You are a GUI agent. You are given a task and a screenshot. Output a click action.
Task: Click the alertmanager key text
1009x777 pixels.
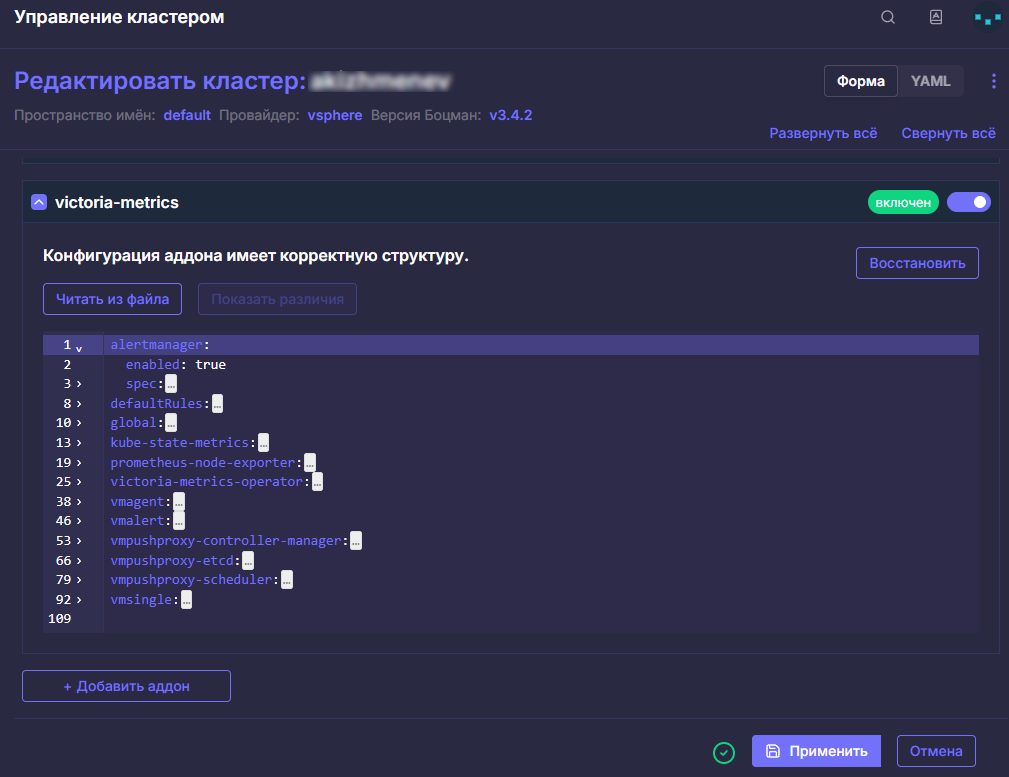coord(156,345)
